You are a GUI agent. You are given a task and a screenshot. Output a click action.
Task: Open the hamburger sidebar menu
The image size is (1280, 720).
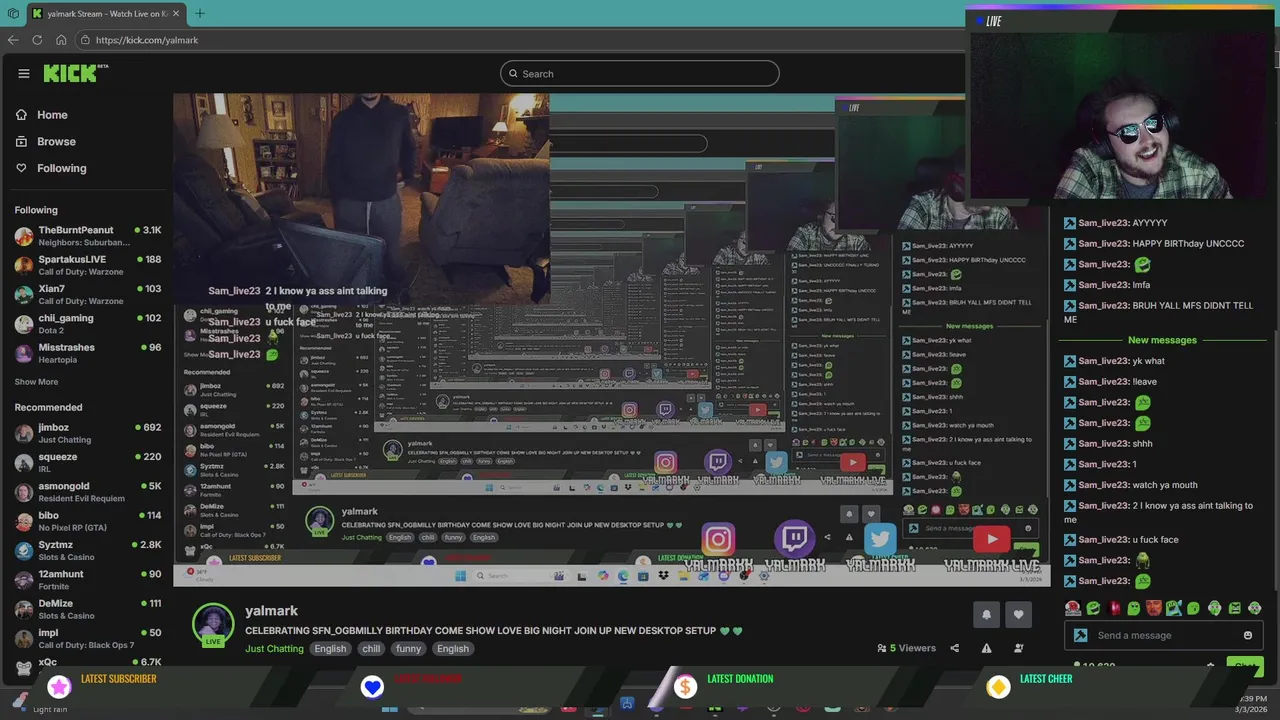pos(24,73)
